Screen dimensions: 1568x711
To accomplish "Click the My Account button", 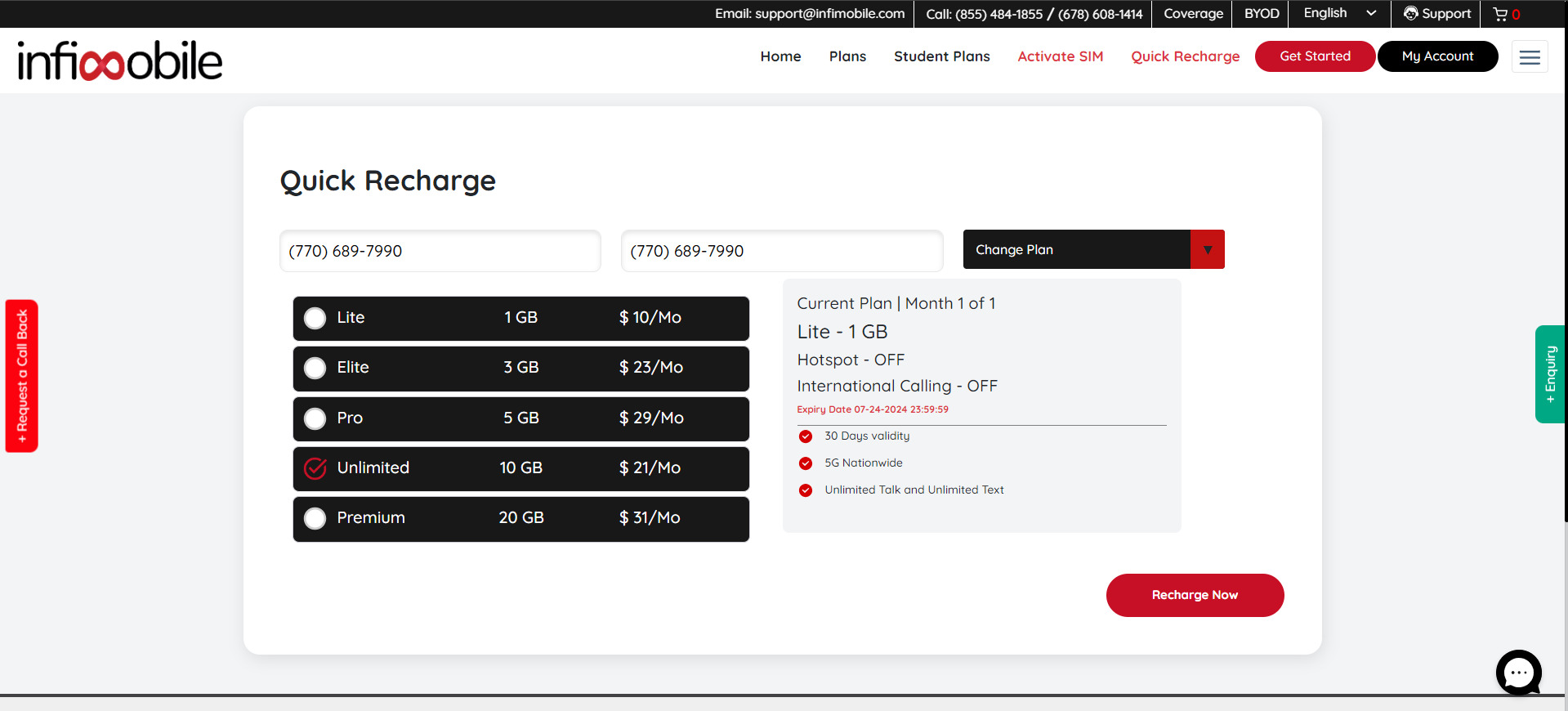I will pyautogui.click(x=1437, y=56).
